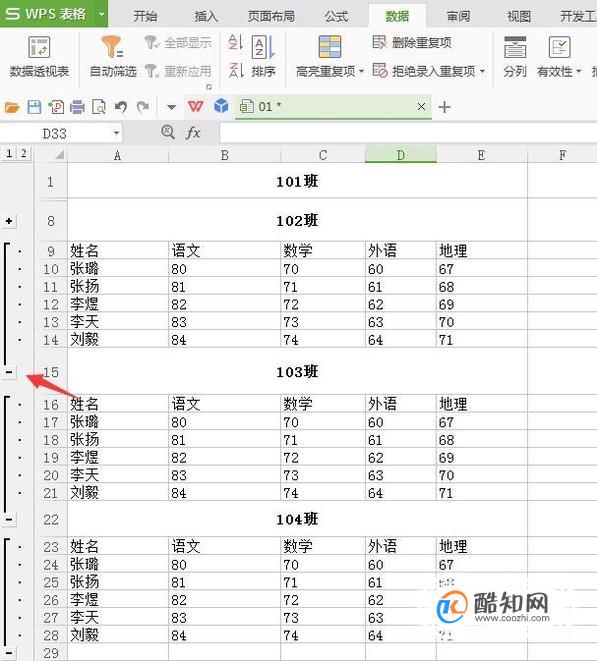
Task: Collapse the 103班 group with minus at row 22
Action: click(x=9, y=519)
